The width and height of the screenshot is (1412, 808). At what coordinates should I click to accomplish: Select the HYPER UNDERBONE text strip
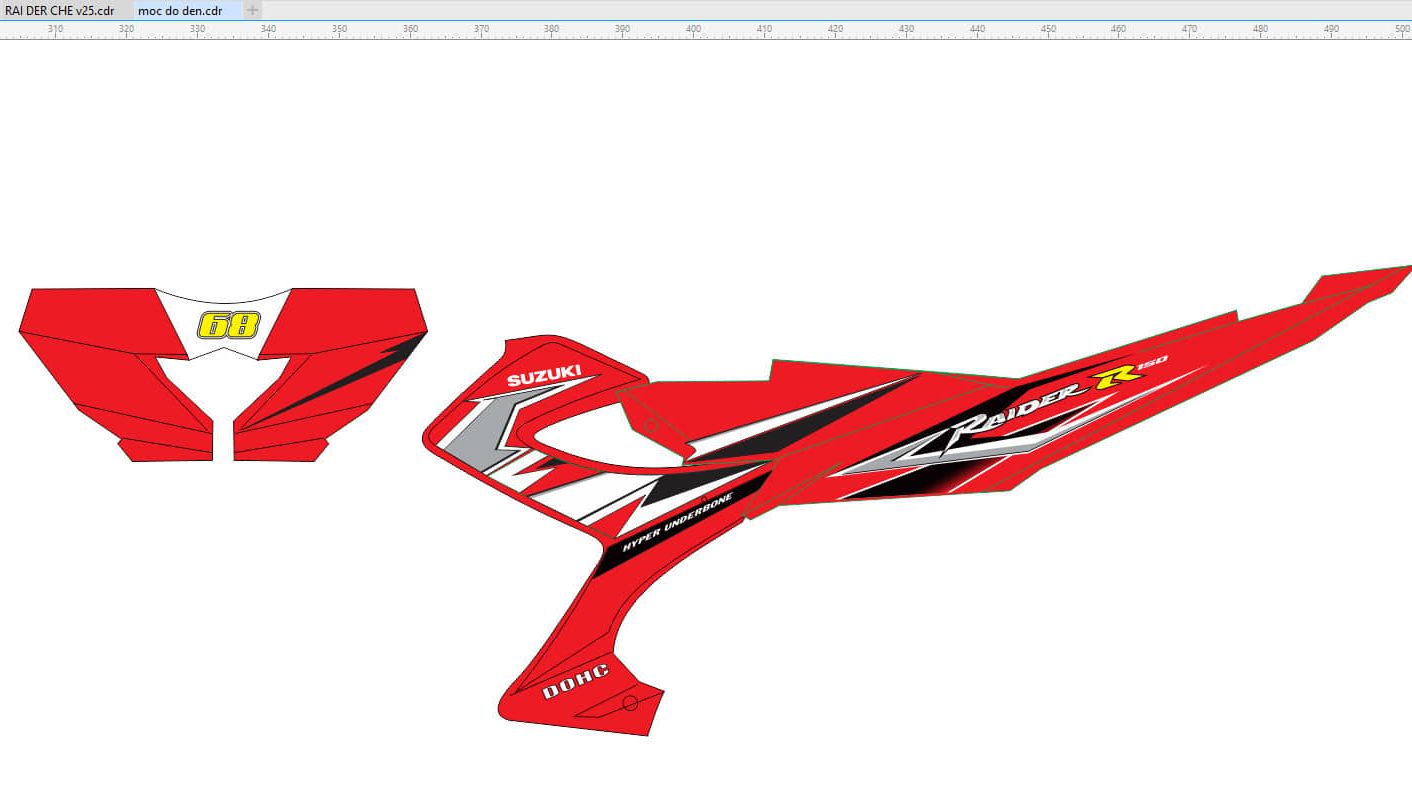(x=677, y=523)
